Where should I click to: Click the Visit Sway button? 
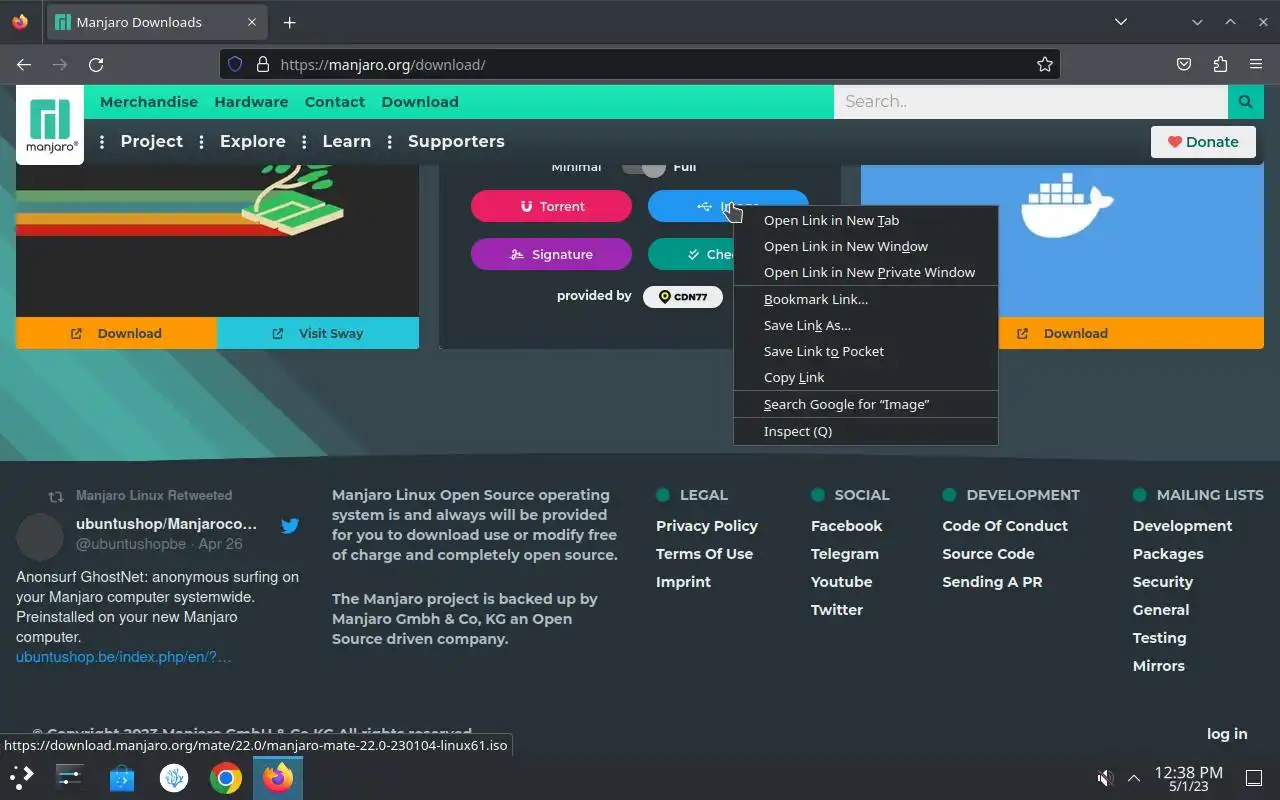[318, 333]
